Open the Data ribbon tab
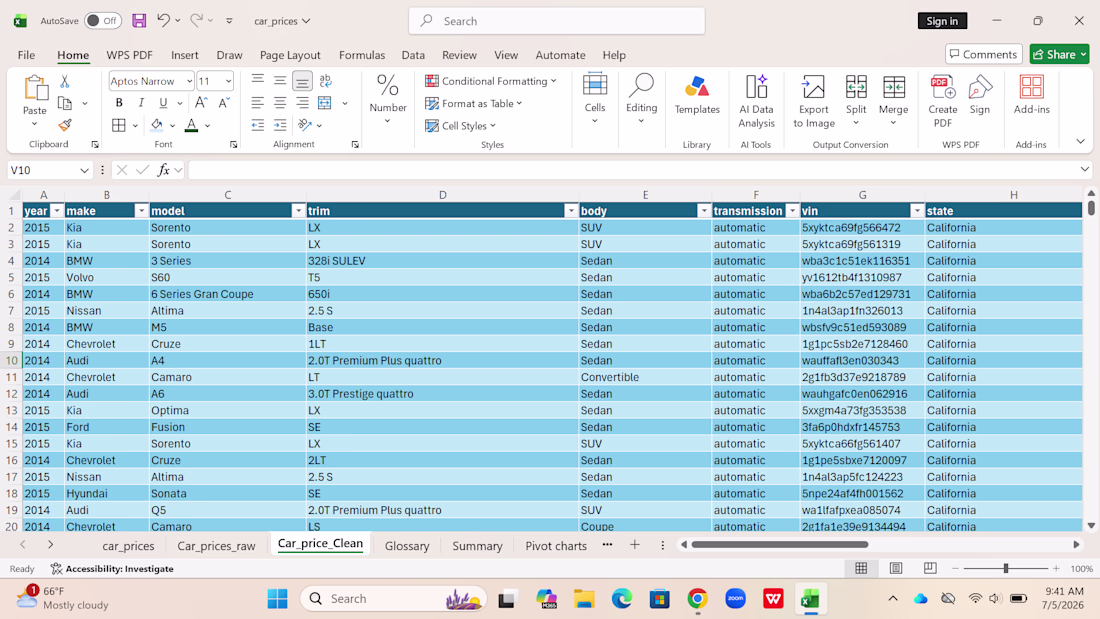Image resolution: width=1100 pixels, height=619 pixels. point(413,55)
